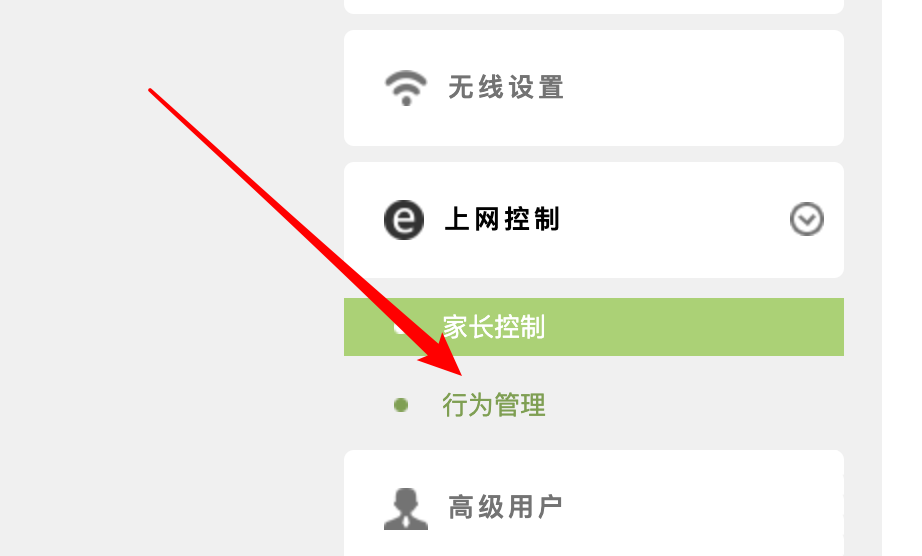Click the gray gap below the 上网控制 card
The image size is (922, 556).
click(x=594, y=288)
